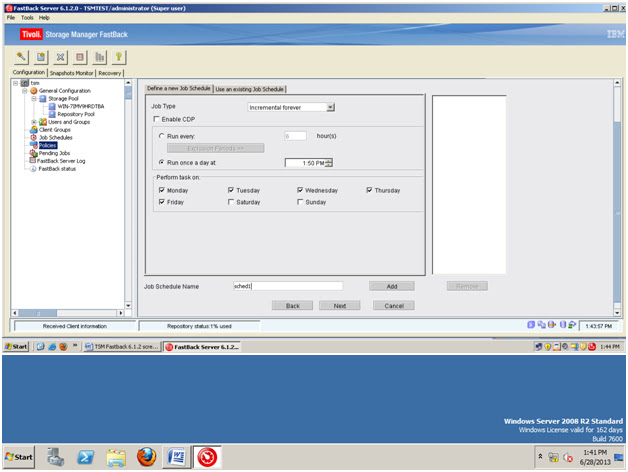Image resolution: width=628 pixels, height=472 pixels.
Task: Click the blue-X toolbar icon
Action: click(60, 57)
